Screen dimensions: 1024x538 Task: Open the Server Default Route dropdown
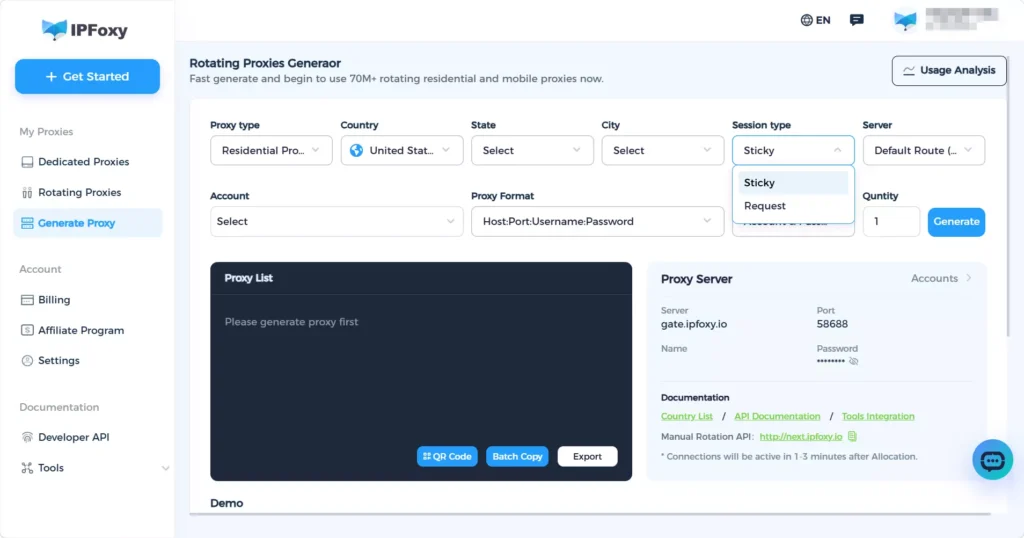point(923,151)
